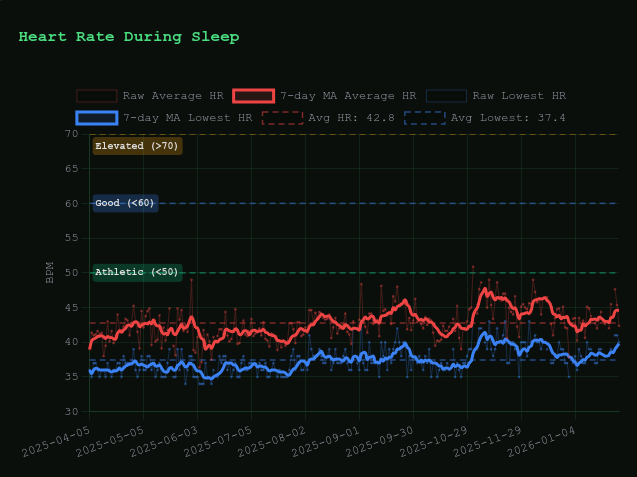Select the Good (<60) threshold badge
Screen dimensions: 637x477
(125, 203)
